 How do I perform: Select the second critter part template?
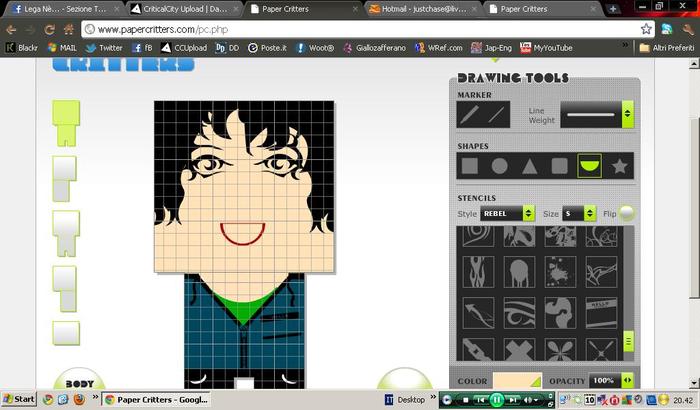[x=65, y=179]
